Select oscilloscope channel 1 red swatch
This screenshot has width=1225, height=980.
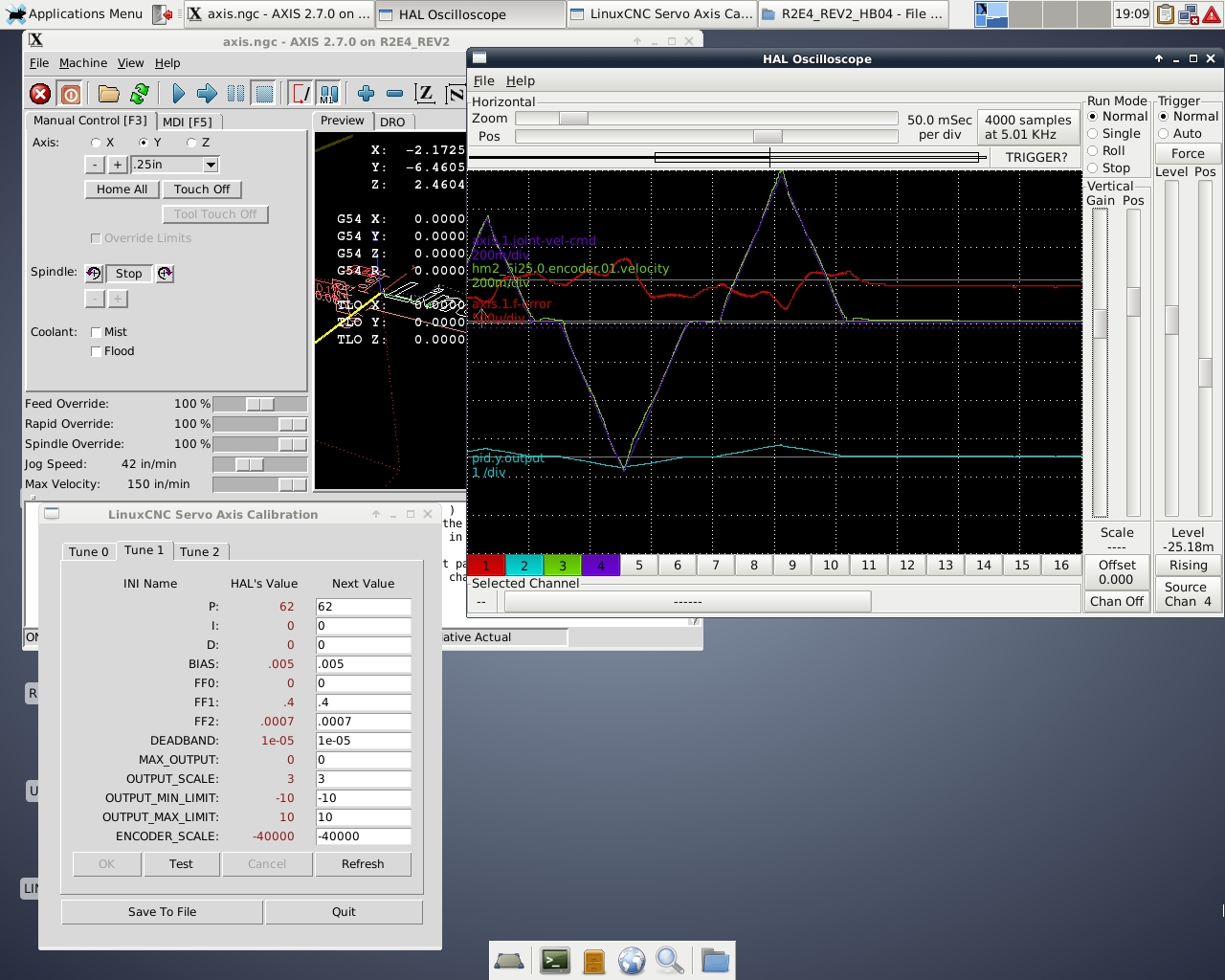pos(486,566)
